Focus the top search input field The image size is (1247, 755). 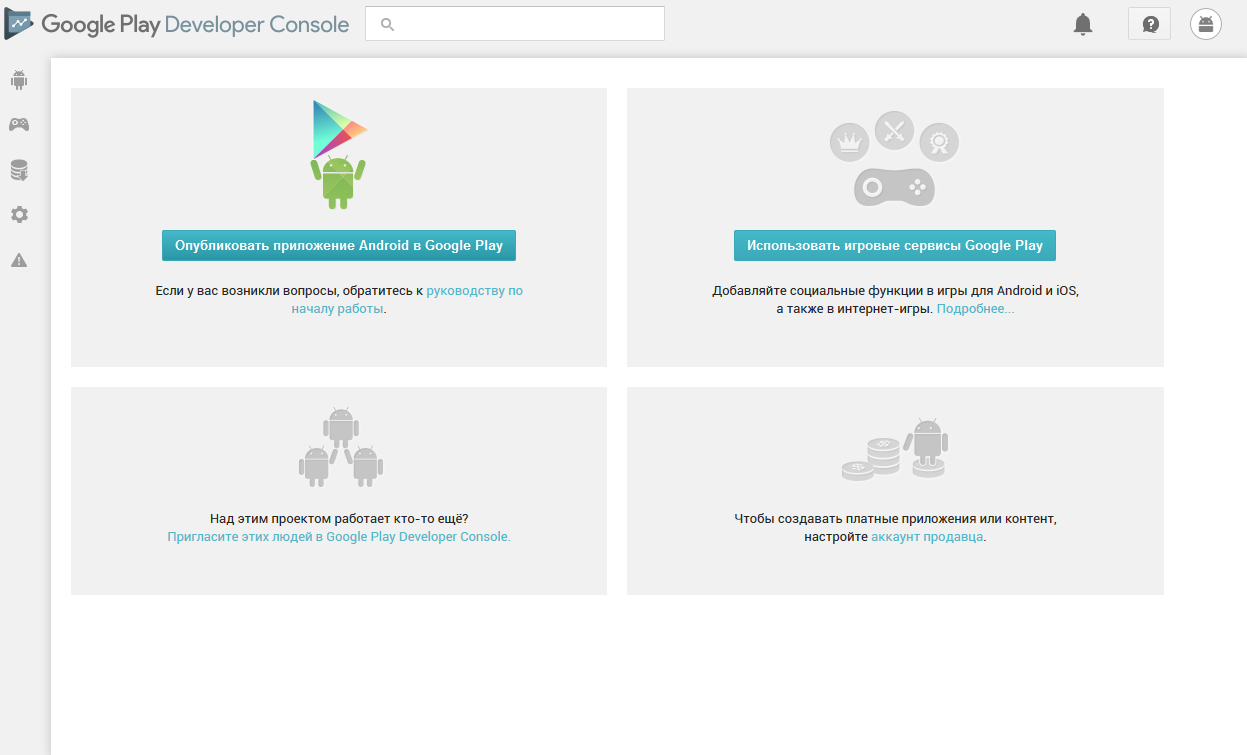515,24
